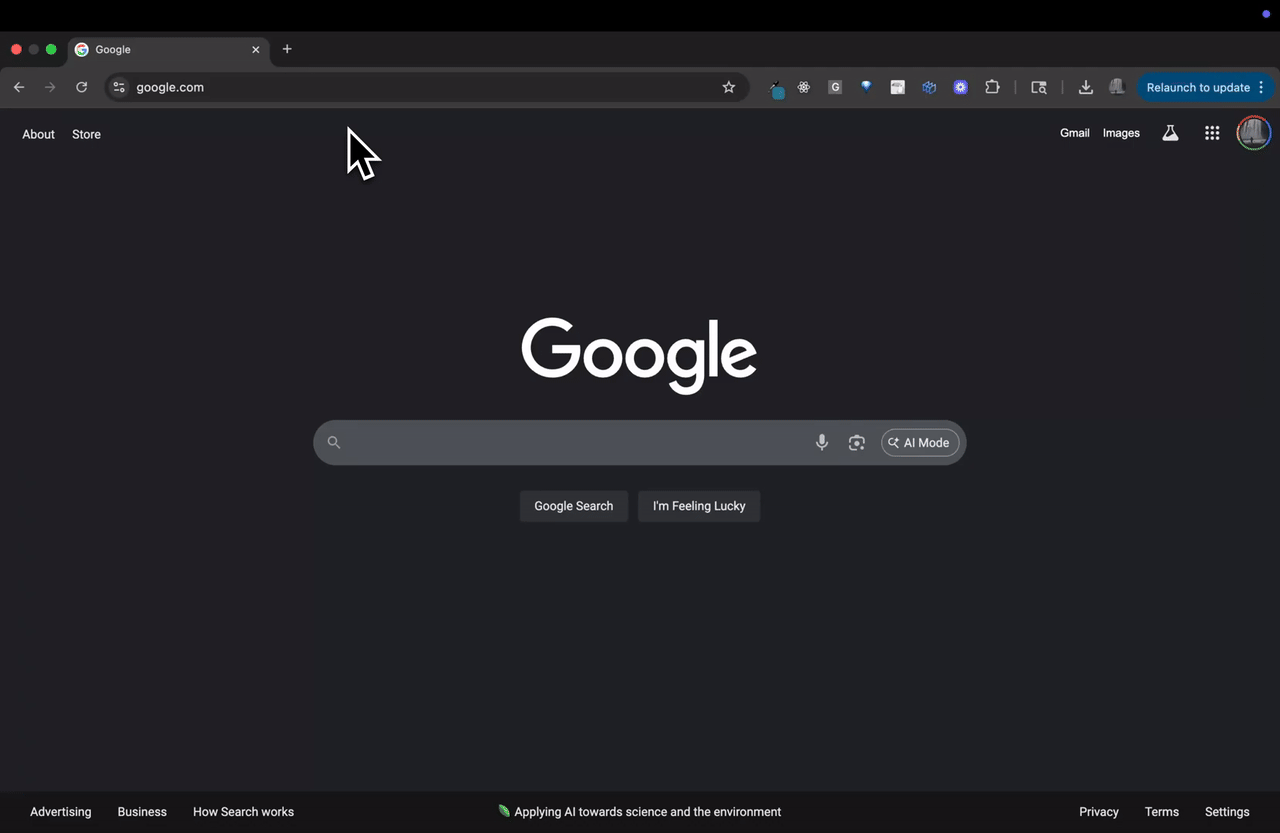The height and width of the screenshot is (833, 1280).
Task: Click the Google Search button
Action: [574, 506]
